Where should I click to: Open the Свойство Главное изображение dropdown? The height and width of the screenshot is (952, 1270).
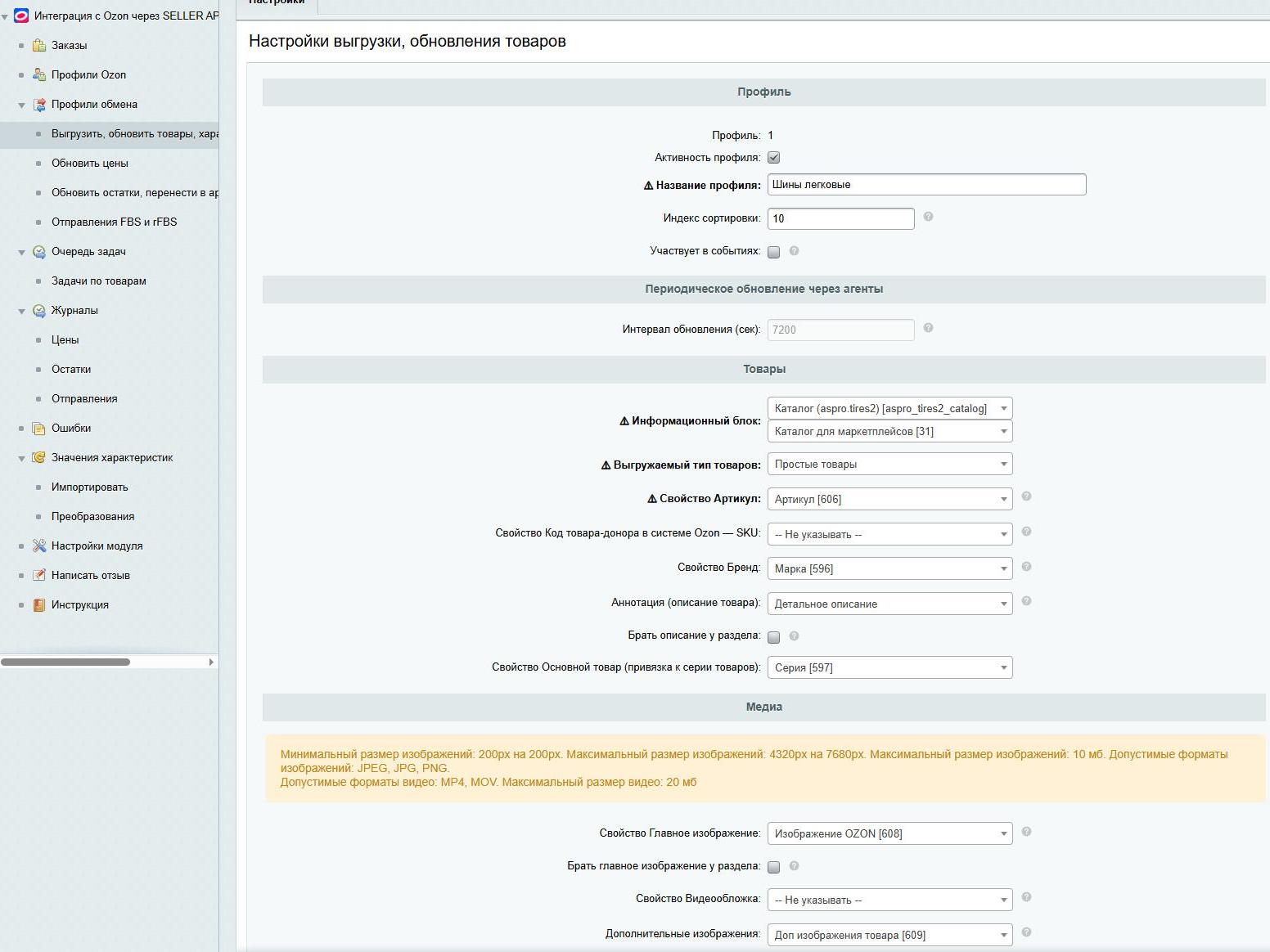coord(889,833)
